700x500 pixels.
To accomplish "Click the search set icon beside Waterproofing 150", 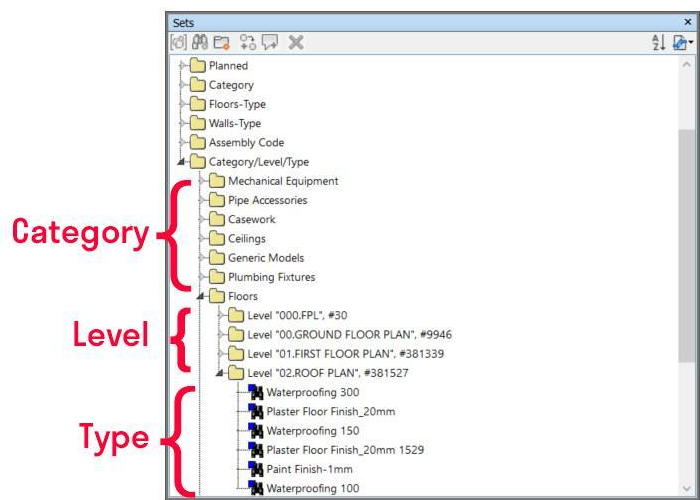I will (256, 430).
